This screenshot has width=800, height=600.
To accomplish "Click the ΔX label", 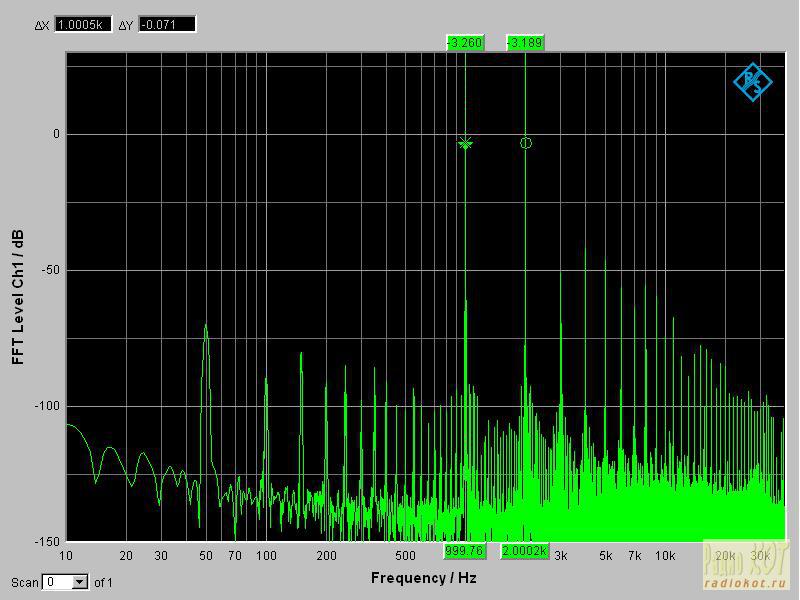I will point(42,26).
